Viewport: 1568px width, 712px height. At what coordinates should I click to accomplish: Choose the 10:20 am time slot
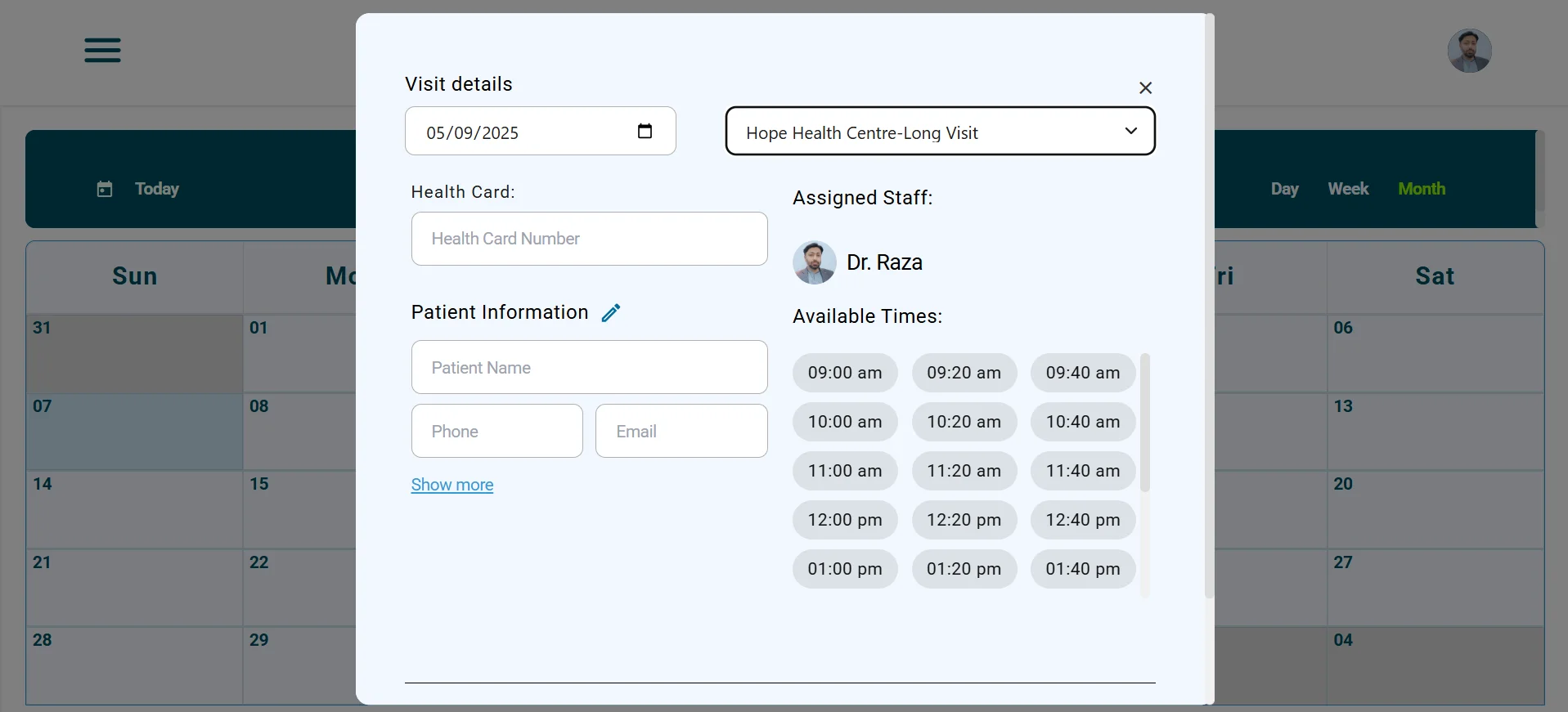click(964, 422)
